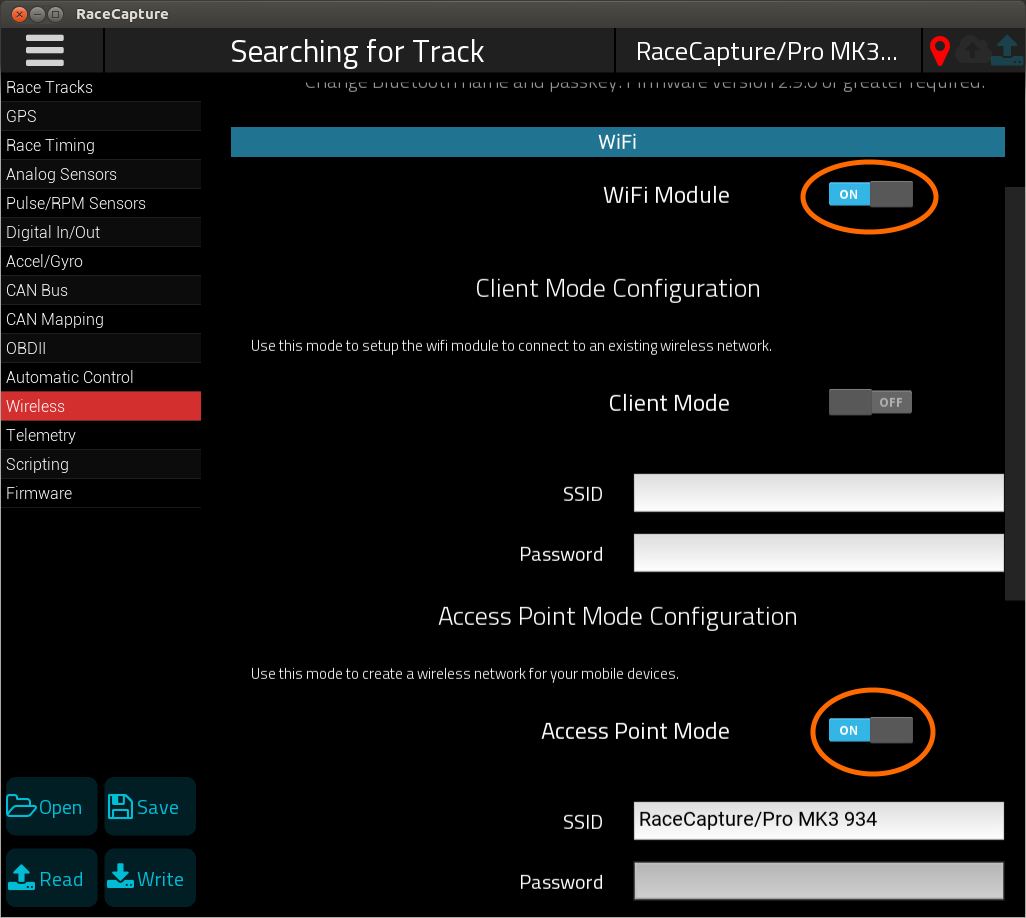Enable the Client Mode switch
Viewport: 1026px width, 918px height.
870,402
